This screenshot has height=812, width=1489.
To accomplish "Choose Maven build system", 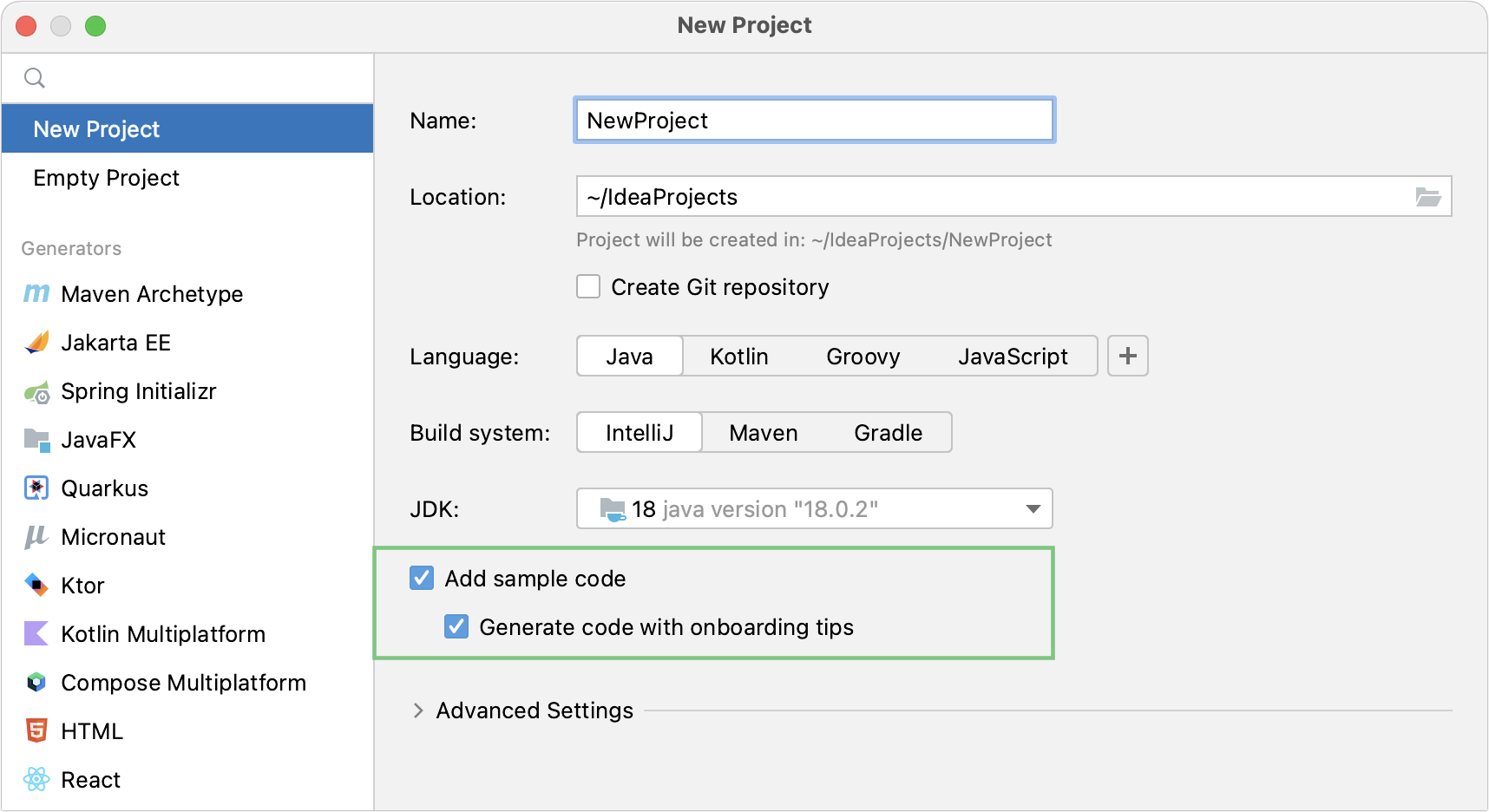I will tap(764, 433).
